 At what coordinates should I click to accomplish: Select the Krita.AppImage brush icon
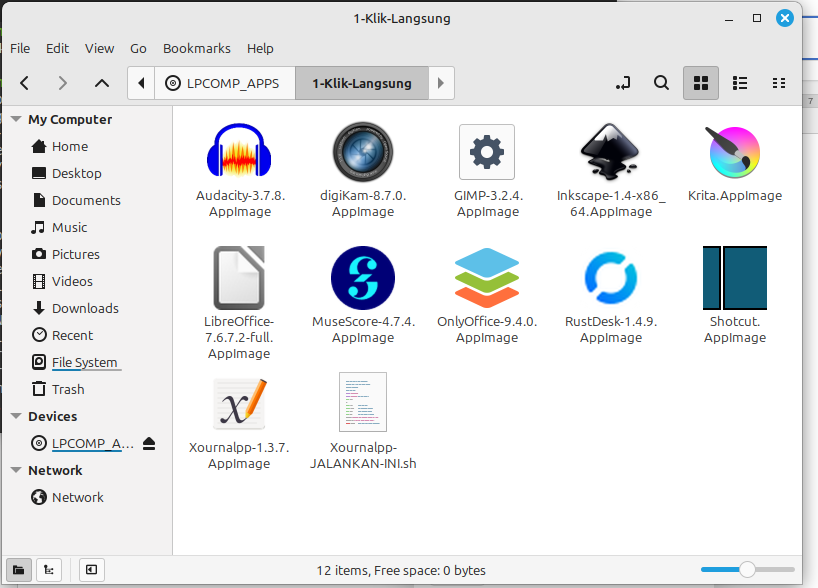pyautogui.click(x=734, y=151)
